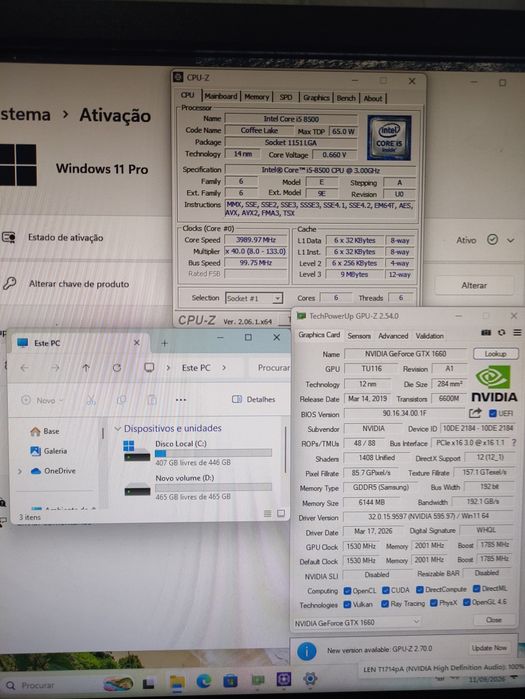Expand OneDrive tree node

[19, 471]
